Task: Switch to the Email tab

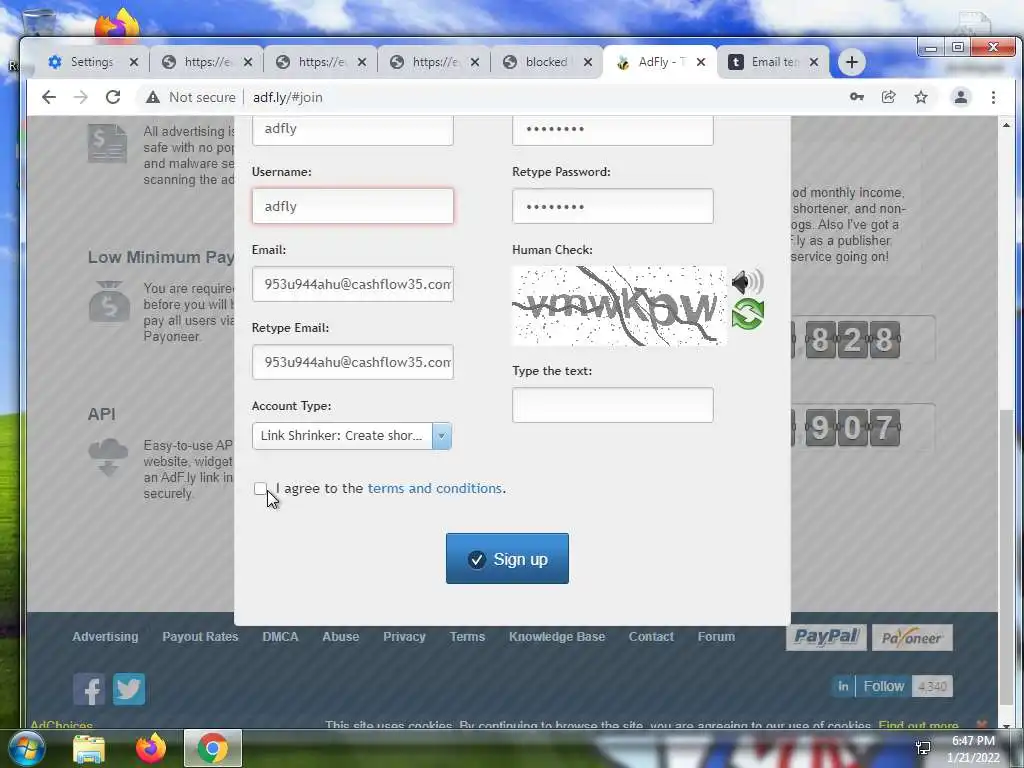Action: [773, 62]
